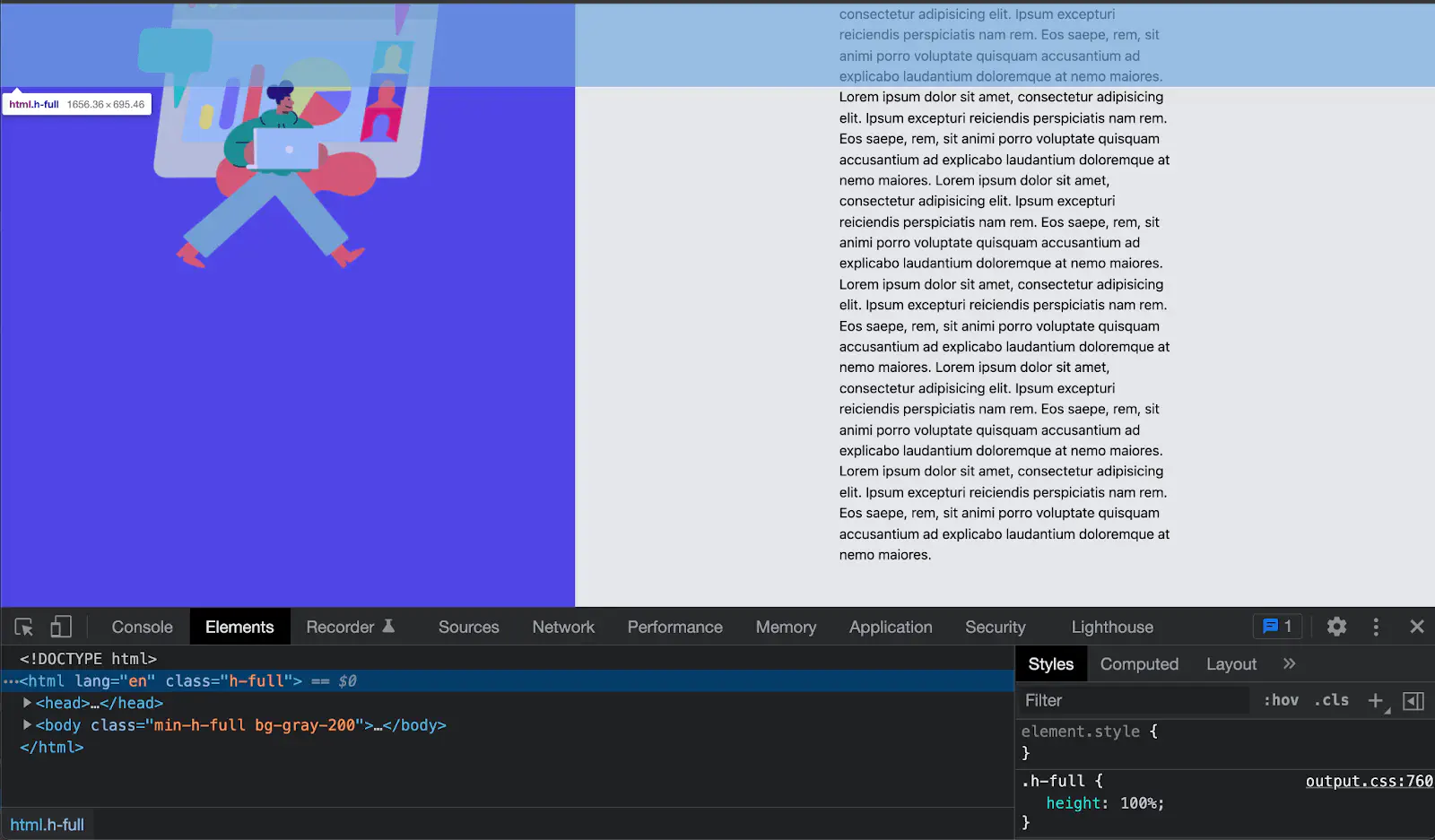Activate the inspect element picker icon
This screenshot has height=840, width=1435.
coord(24,627)
